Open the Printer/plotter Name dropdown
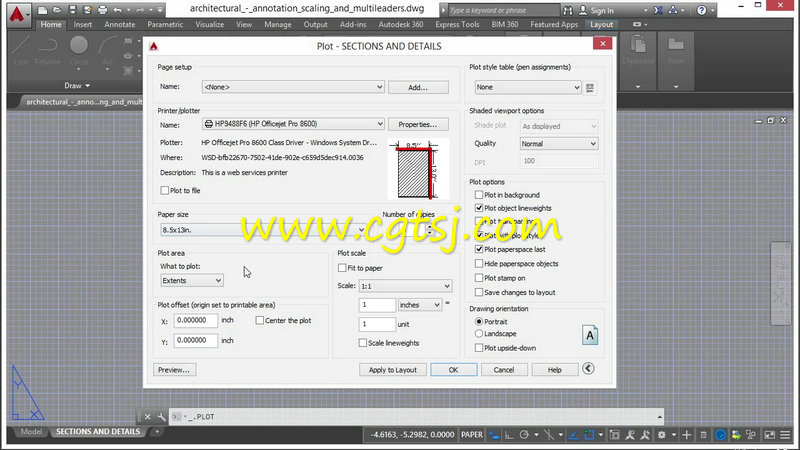 [x=293, y=124]
